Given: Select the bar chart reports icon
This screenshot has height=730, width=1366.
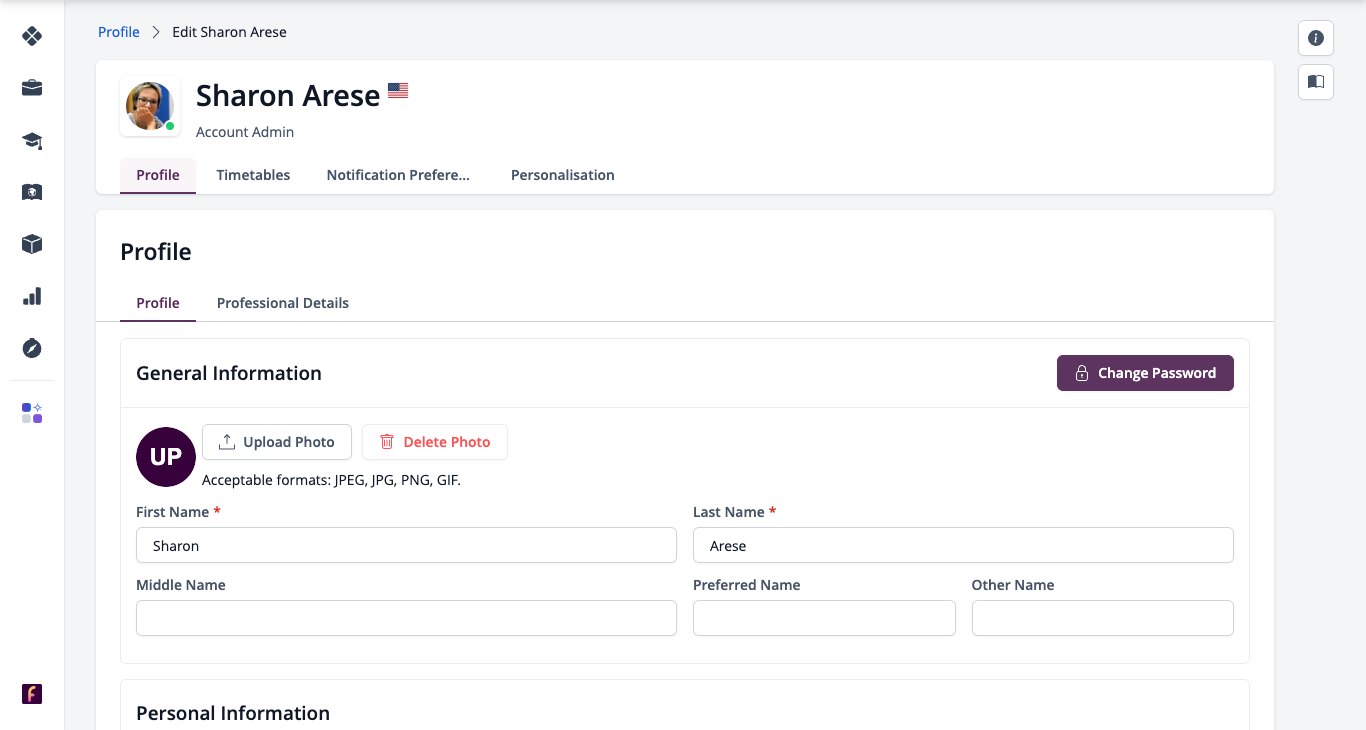Looking at the screenshot, I should point(32,296).
